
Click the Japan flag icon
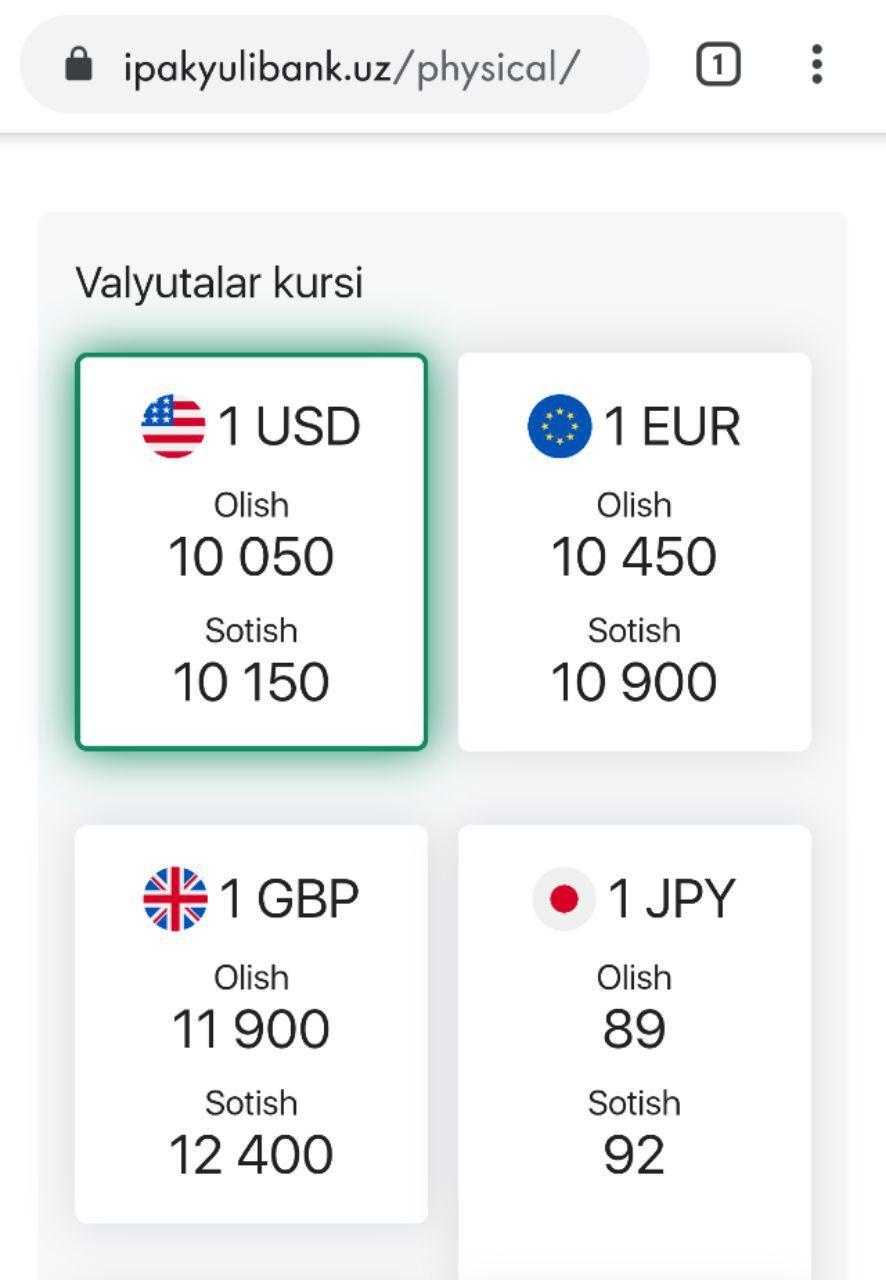(x=564, y=899)
